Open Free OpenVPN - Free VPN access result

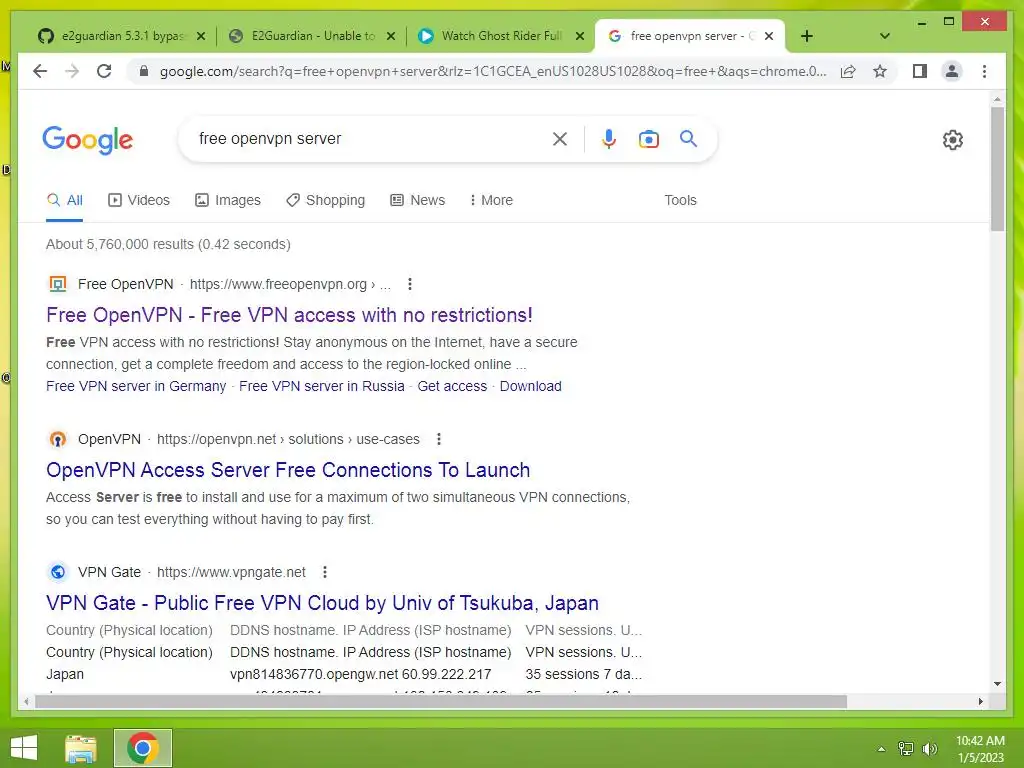[289, 315]
